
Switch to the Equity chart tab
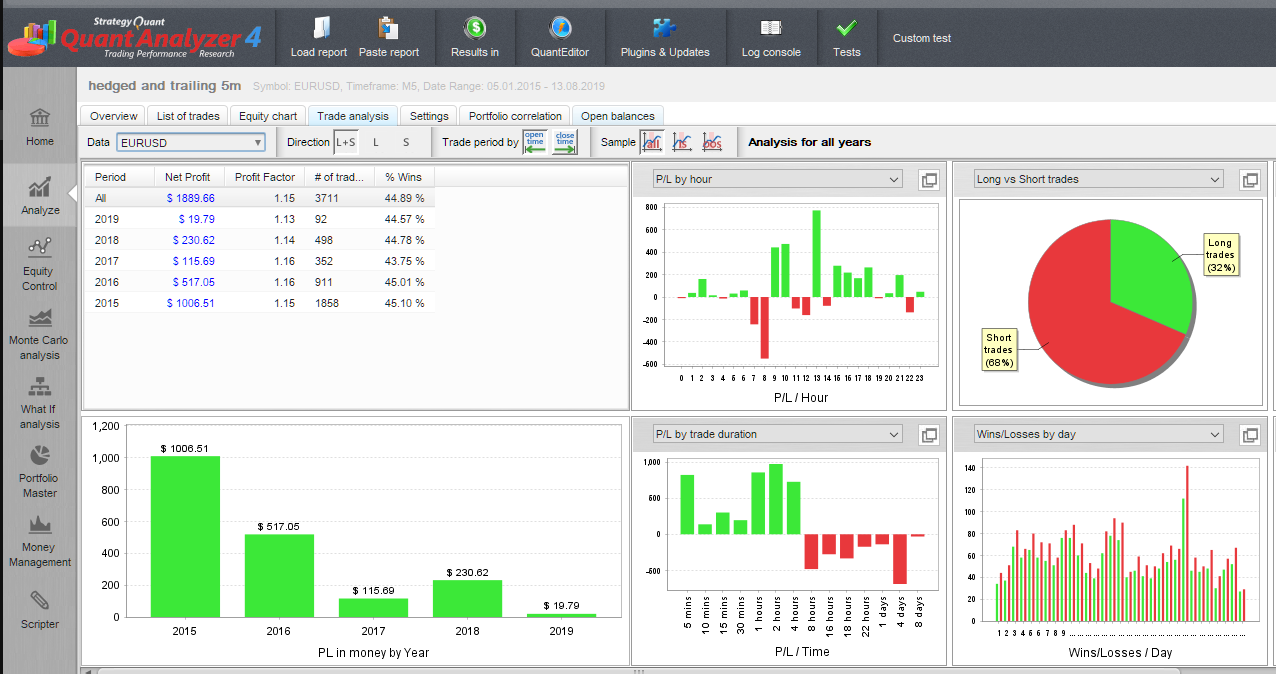[x=268, y=116]
